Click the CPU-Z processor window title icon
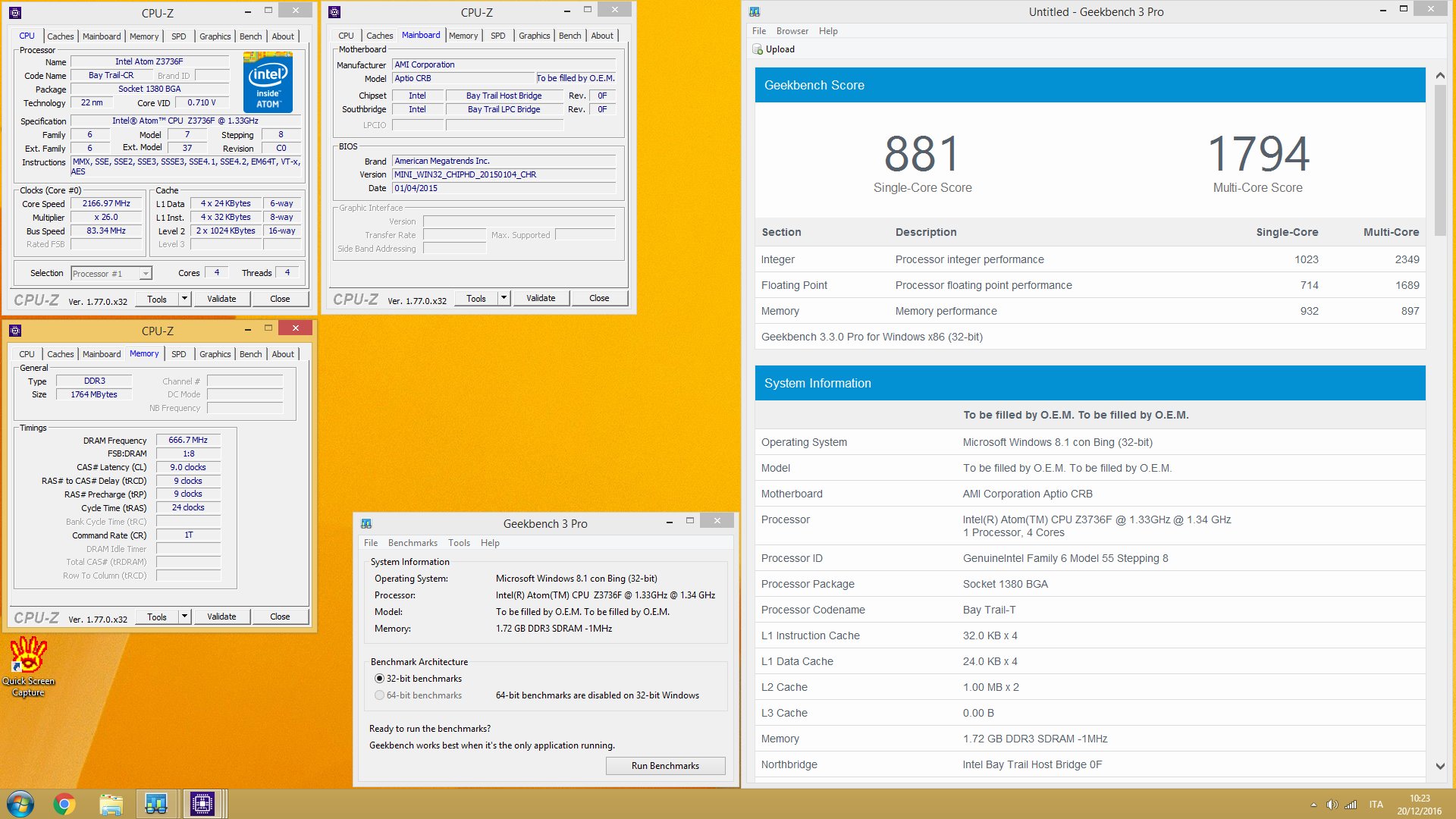1456x819 pixels. pyautogui.click(x=15, y=12)
